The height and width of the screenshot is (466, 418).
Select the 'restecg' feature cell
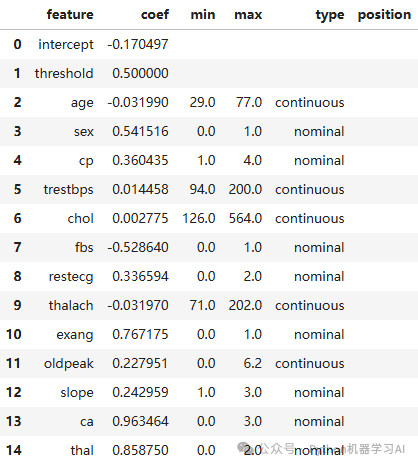click(x=71, y=277)
